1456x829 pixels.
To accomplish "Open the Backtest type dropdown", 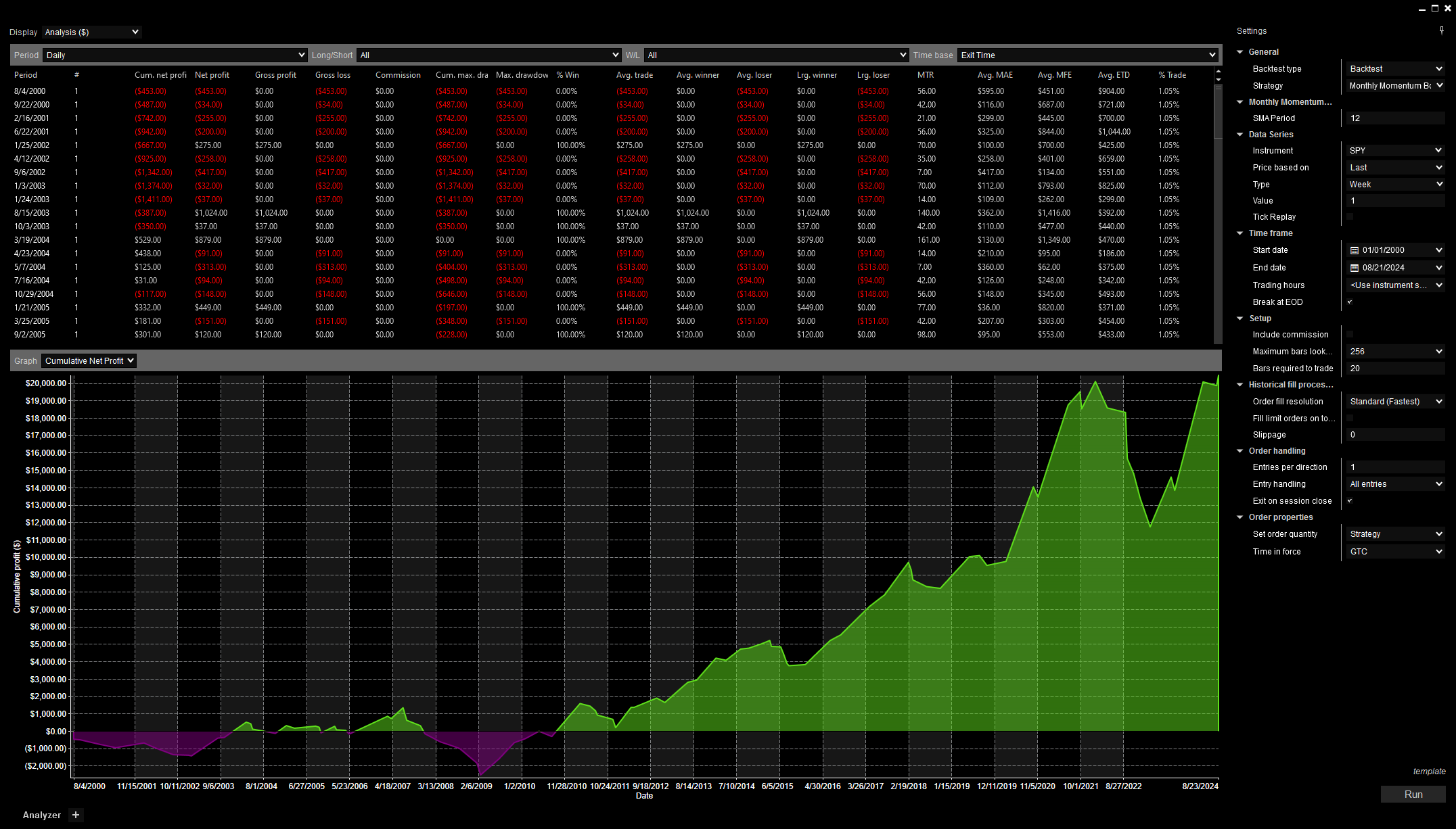I will pyautogui.click(x=1396, y=68).
